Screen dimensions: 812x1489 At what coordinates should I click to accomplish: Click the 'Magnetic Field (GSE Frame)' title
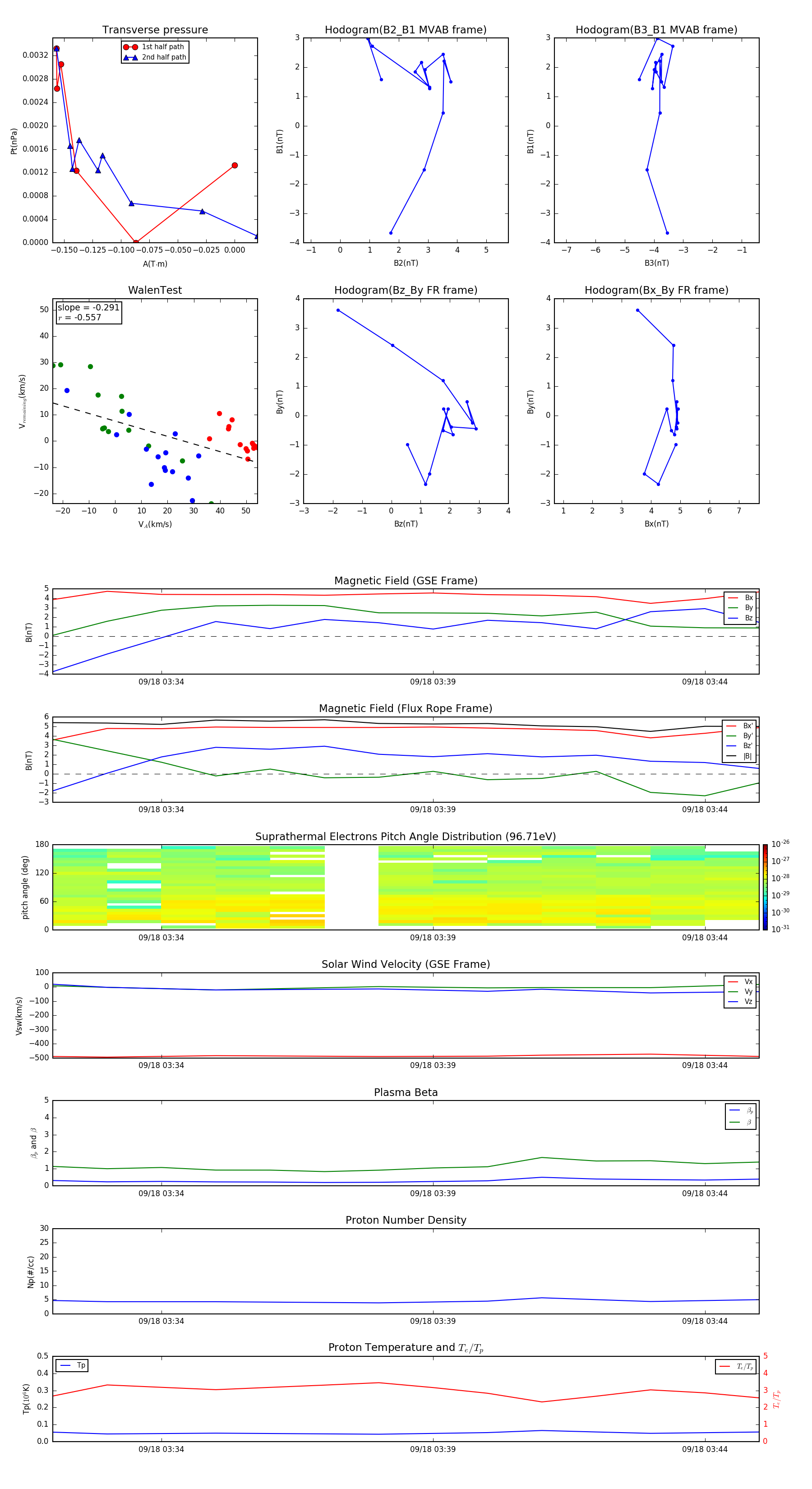click(406, 581)
